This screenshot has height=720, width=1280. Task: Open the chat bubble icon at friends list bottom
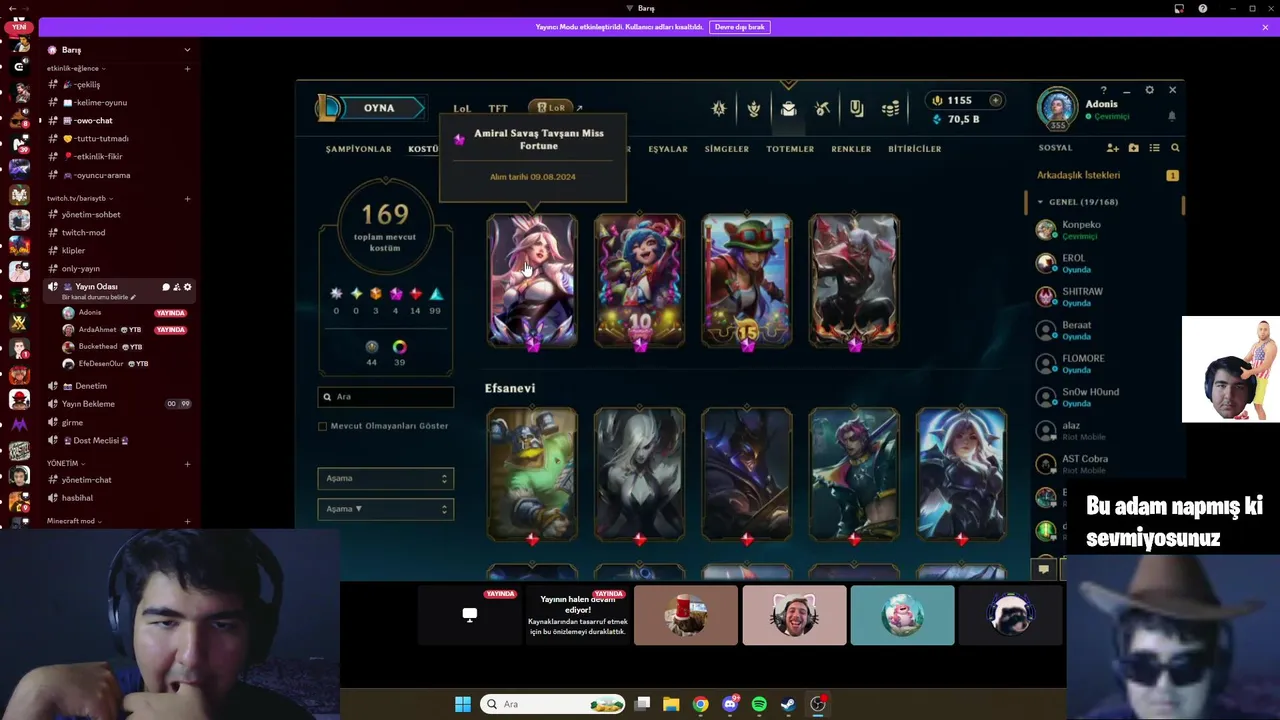pyautogui.click(x=1043, y=569)
